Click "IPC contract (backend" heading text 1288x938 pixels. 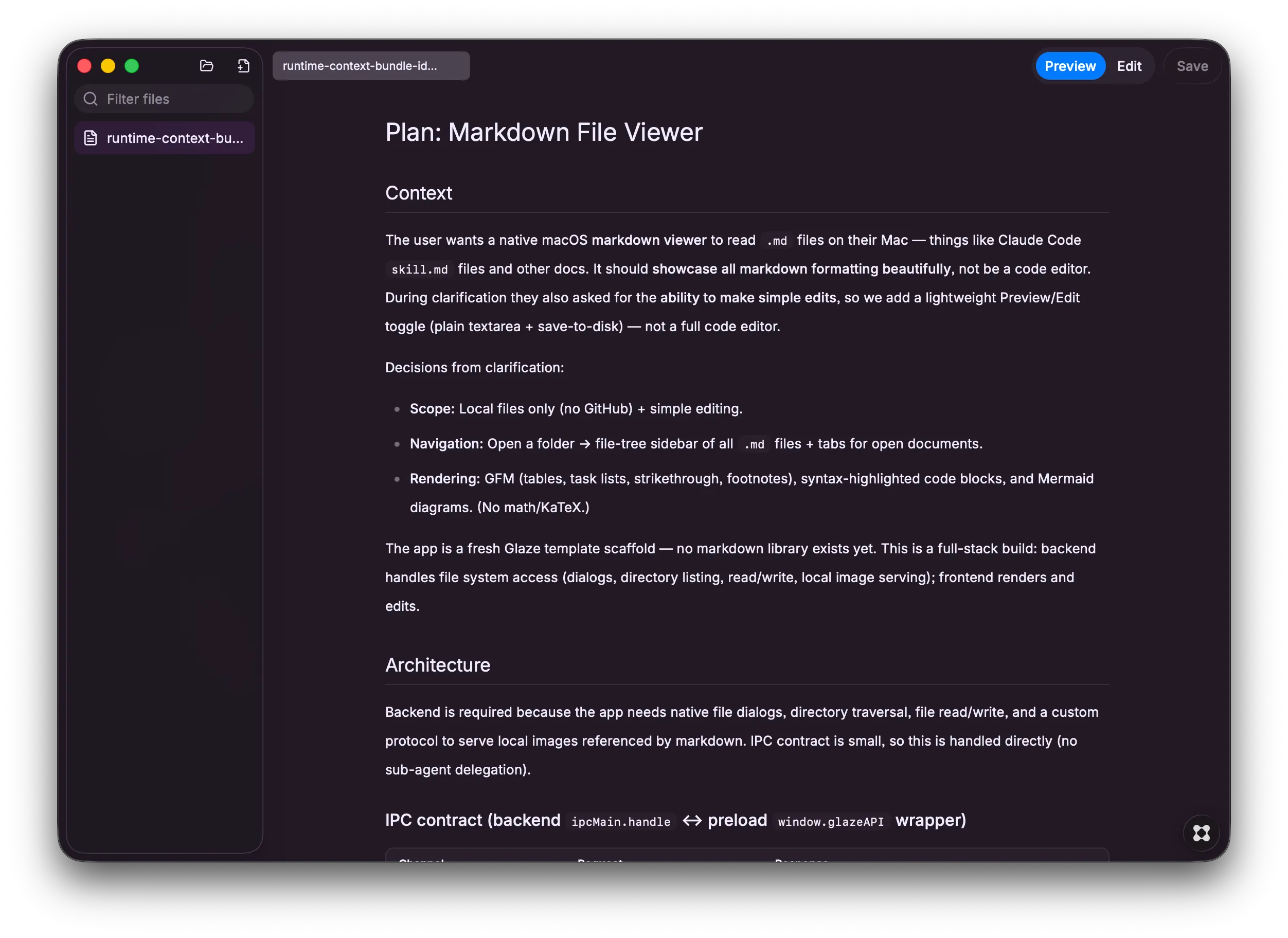473,820
